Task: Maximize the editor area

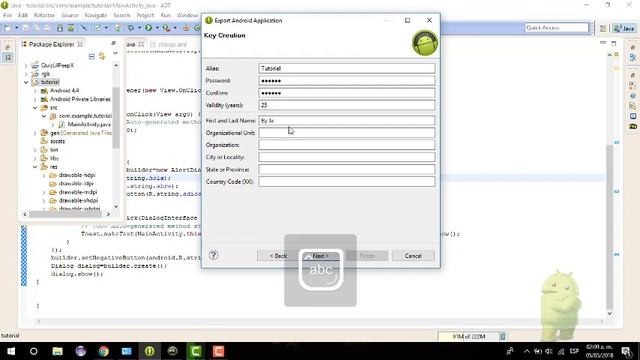Action: point(613,43)
